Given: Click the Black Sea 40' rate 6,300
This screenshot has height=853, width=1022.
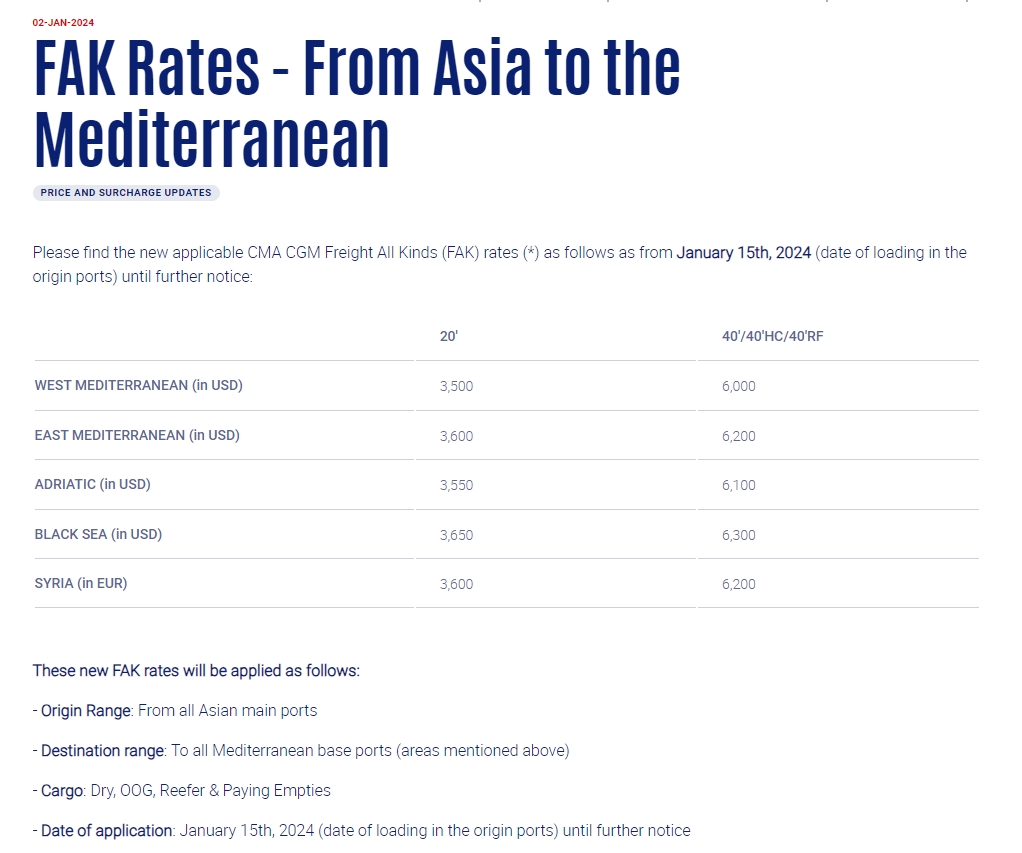Looking at the screenshot, I should click(738, 535).
